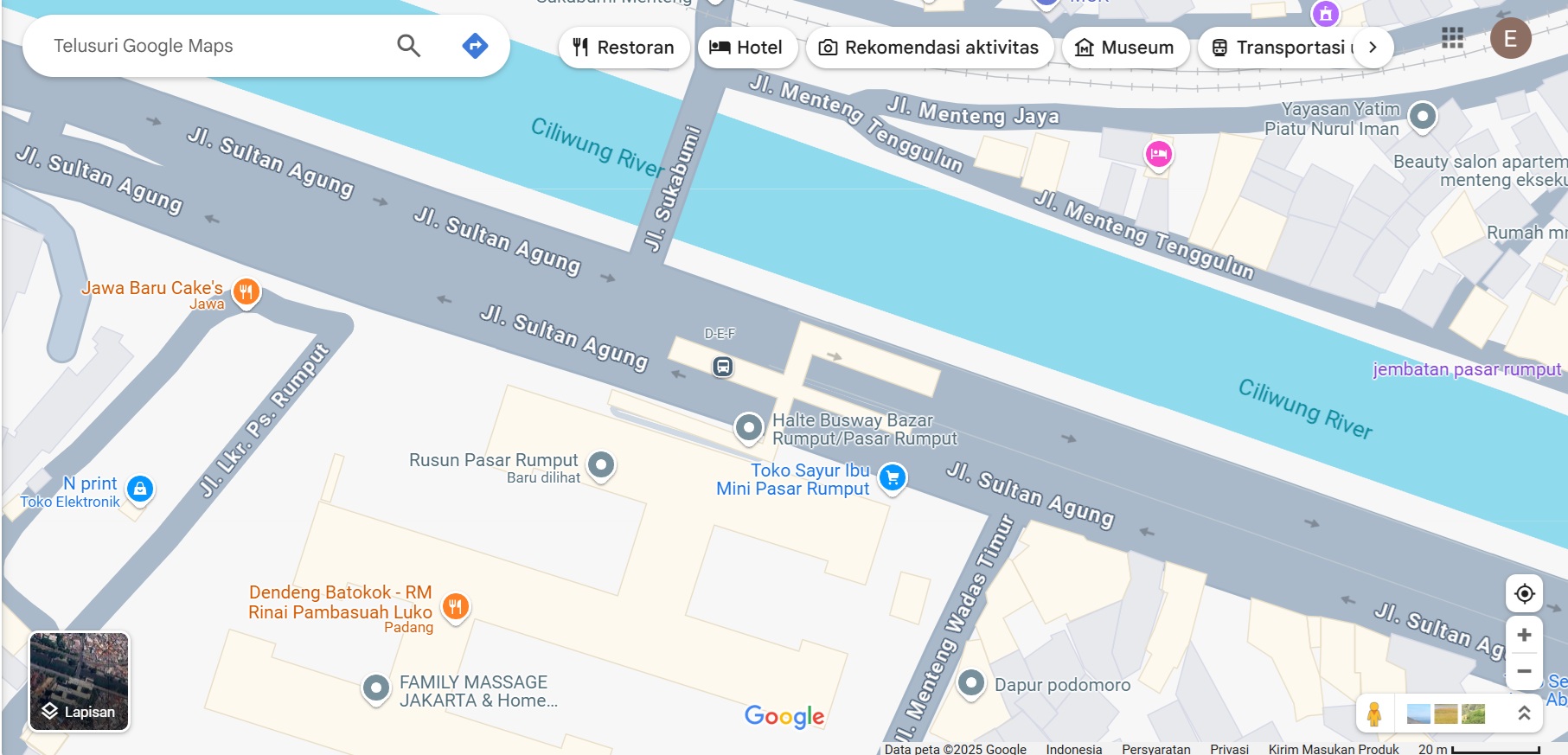Zoom in with the plus button
Screen dimensions: 1568x755
click(x=1525, y=635)
